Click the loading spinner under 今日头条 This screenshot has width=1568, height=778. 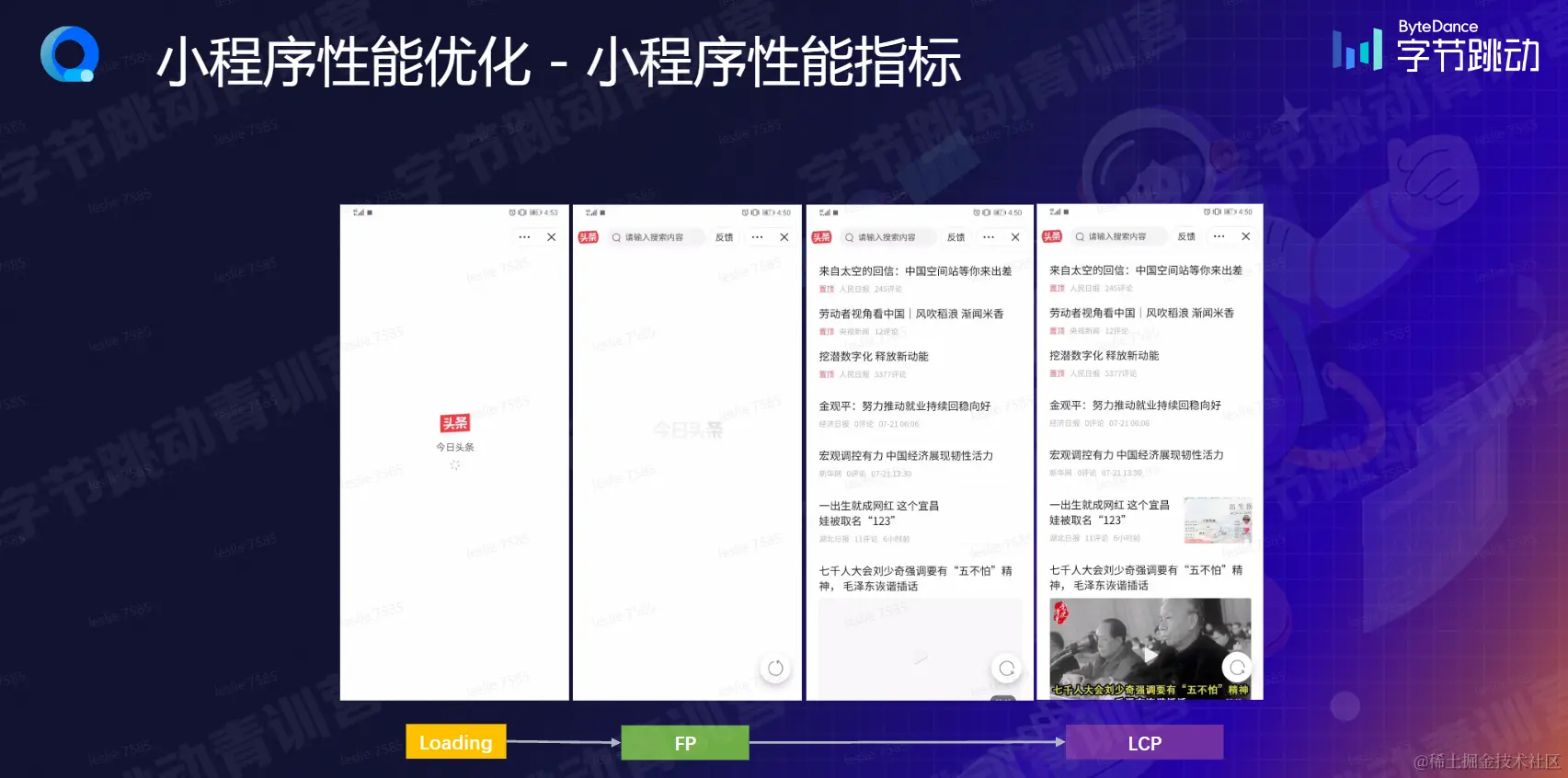(x=454, y=465)
